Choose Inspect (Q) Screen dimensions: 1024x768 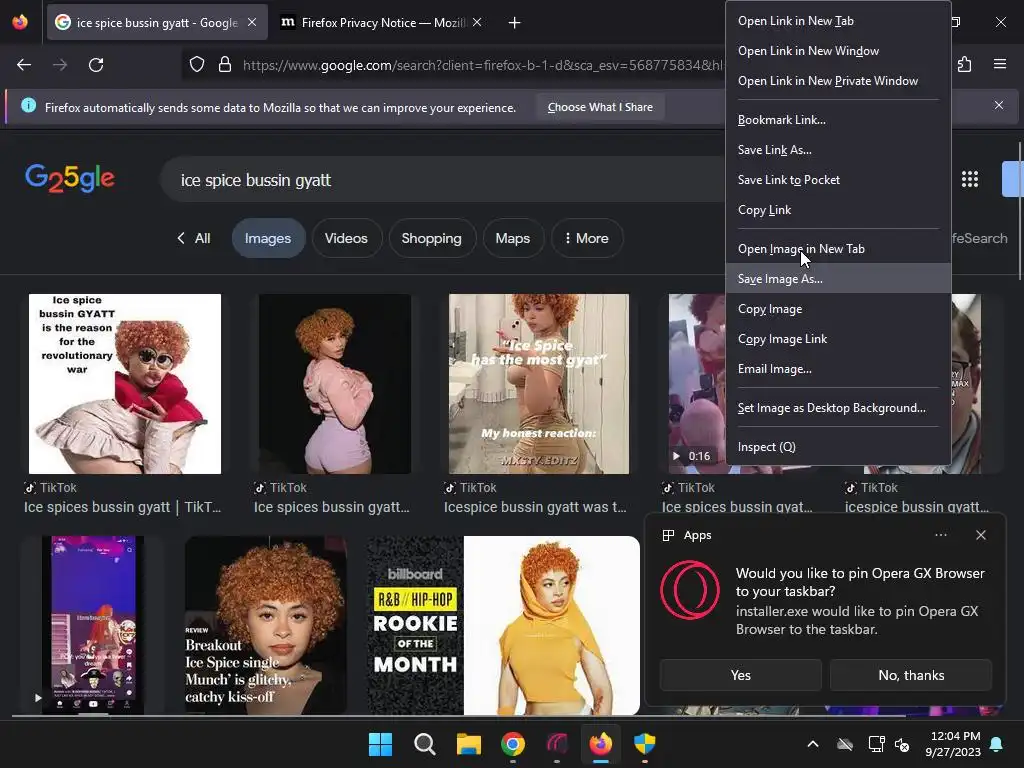point(838,447)
